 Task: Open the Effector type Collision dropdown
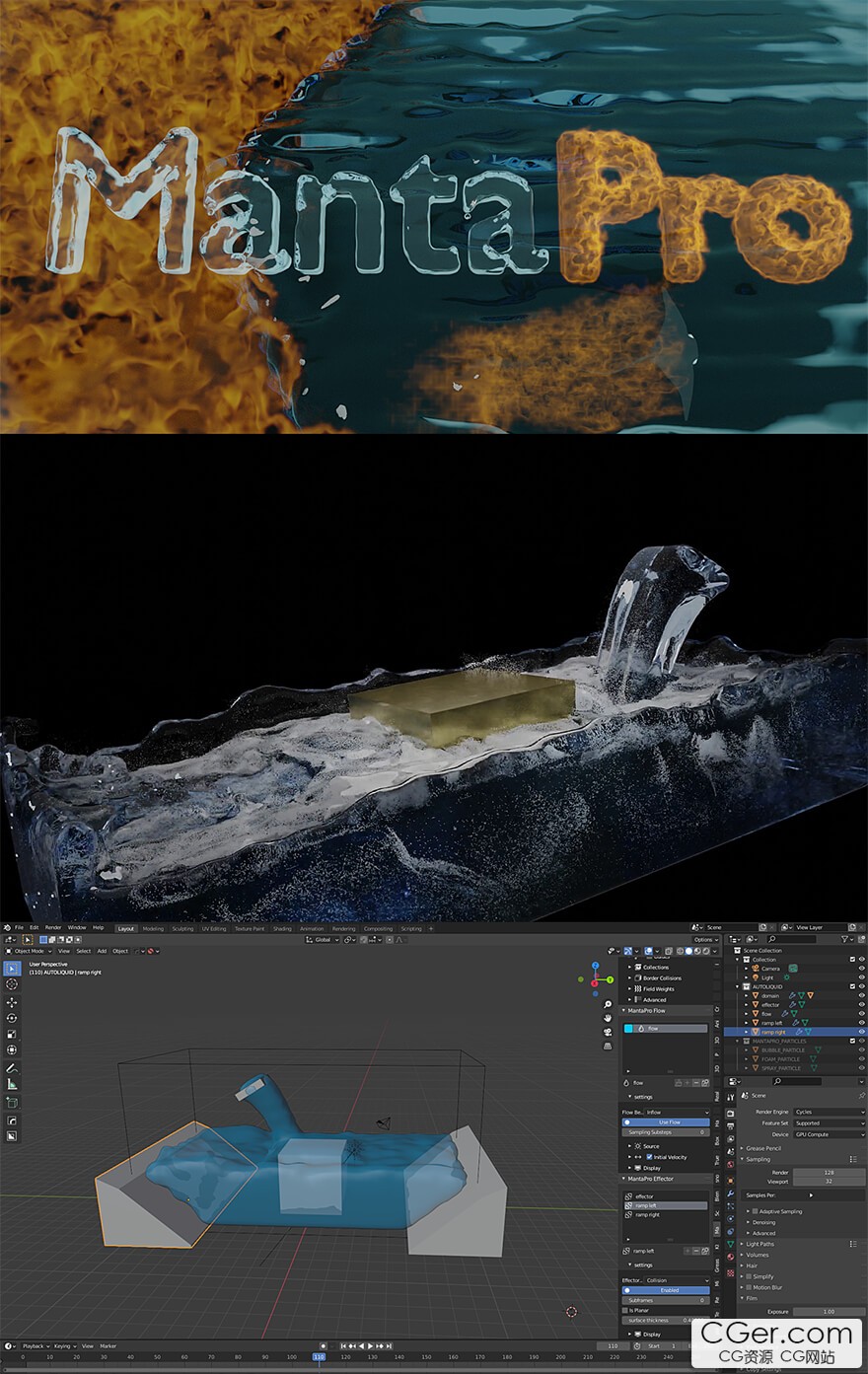coord(677,1280)
